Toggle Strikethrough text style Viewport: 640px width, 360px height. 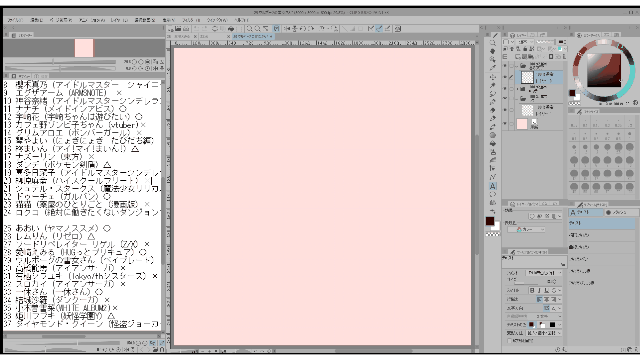[553, 291]
